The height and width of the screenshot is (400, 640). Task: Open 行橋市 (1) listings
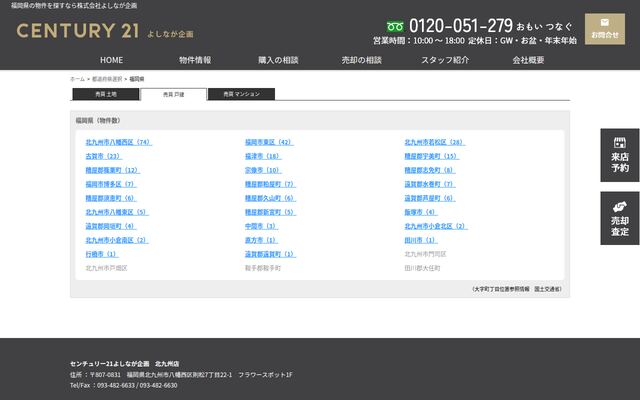point(102,254)
